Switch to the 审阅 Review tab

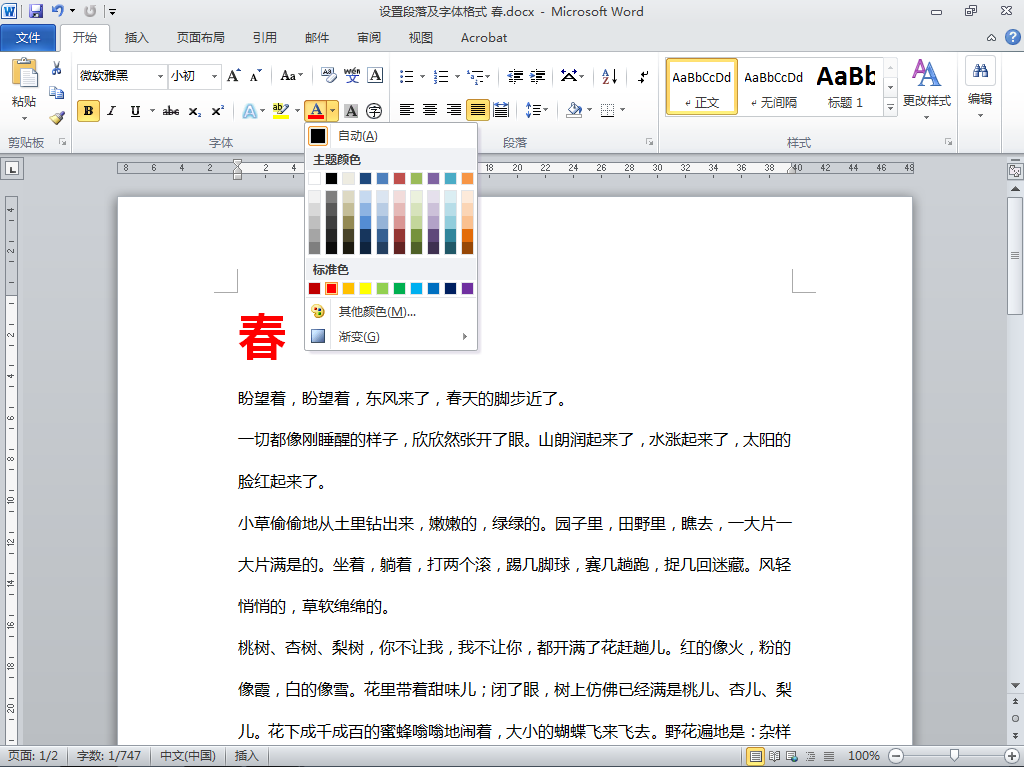point(369,37)
